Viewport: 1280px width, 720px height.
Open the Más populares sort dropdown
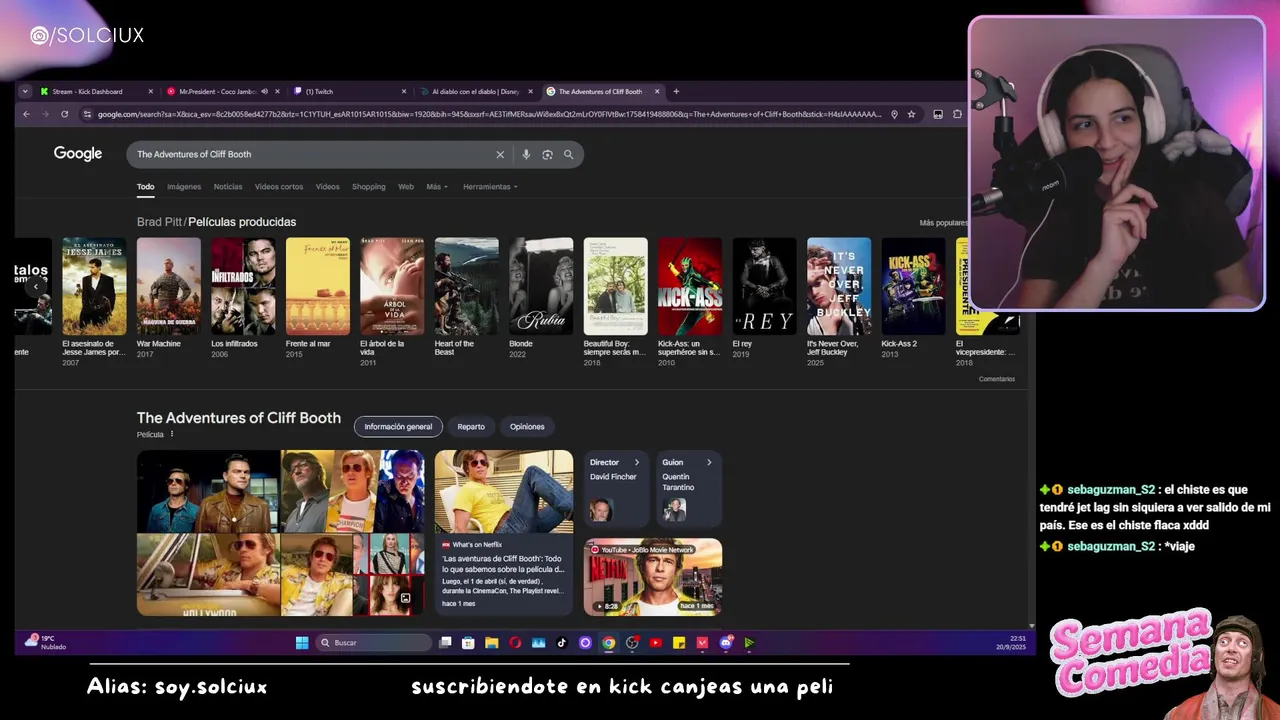pos(943,223)
